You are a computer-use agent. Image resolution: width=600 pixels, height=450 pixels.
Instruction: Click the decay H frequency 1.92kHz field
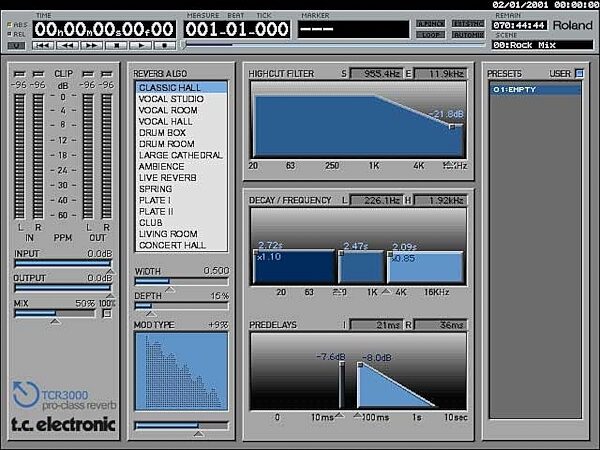pyautogui.click(x=440, y=200)
